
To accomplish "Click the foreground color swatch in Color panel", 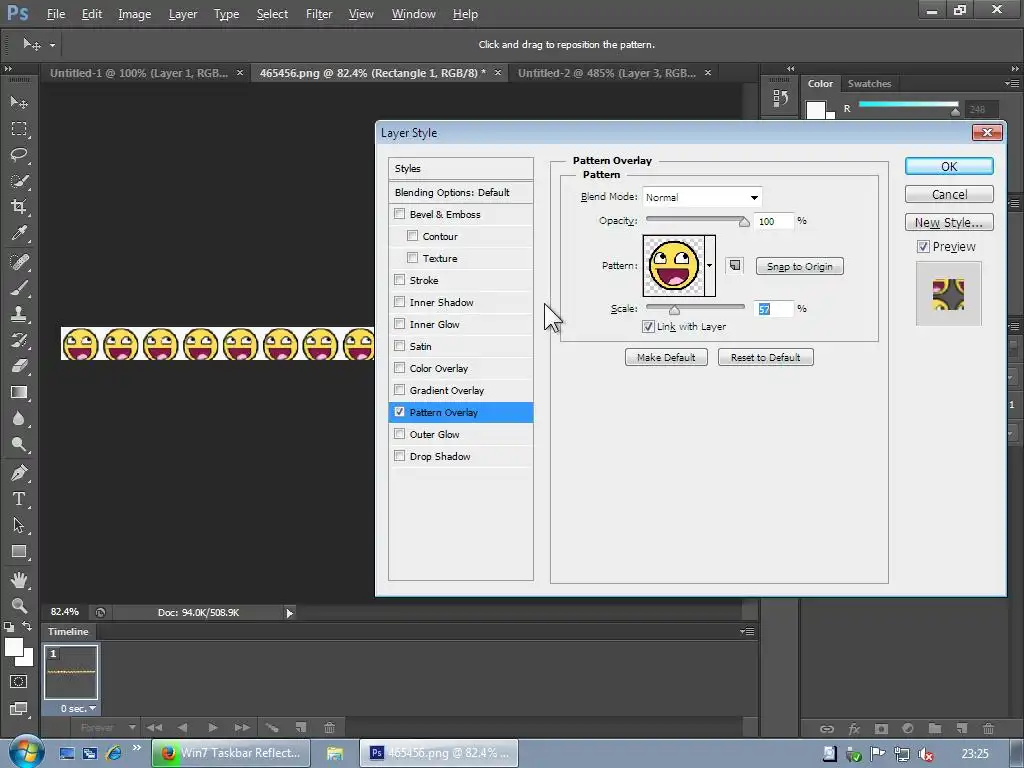I will tap(816, 110).
